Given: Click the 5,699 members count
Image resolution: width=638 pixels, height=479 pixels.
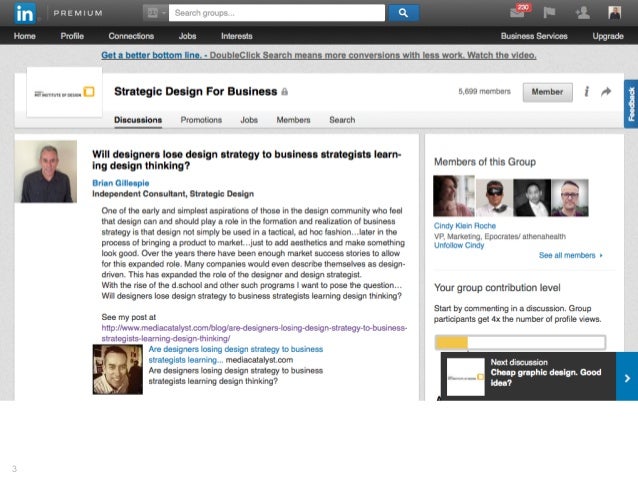Looking at the screenshot, I should tap(484, 92).
